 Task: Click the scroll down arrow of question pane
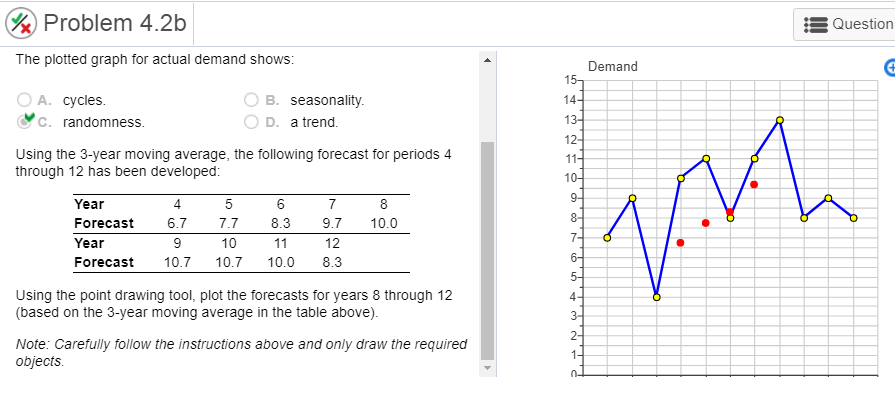pos(487,368)
